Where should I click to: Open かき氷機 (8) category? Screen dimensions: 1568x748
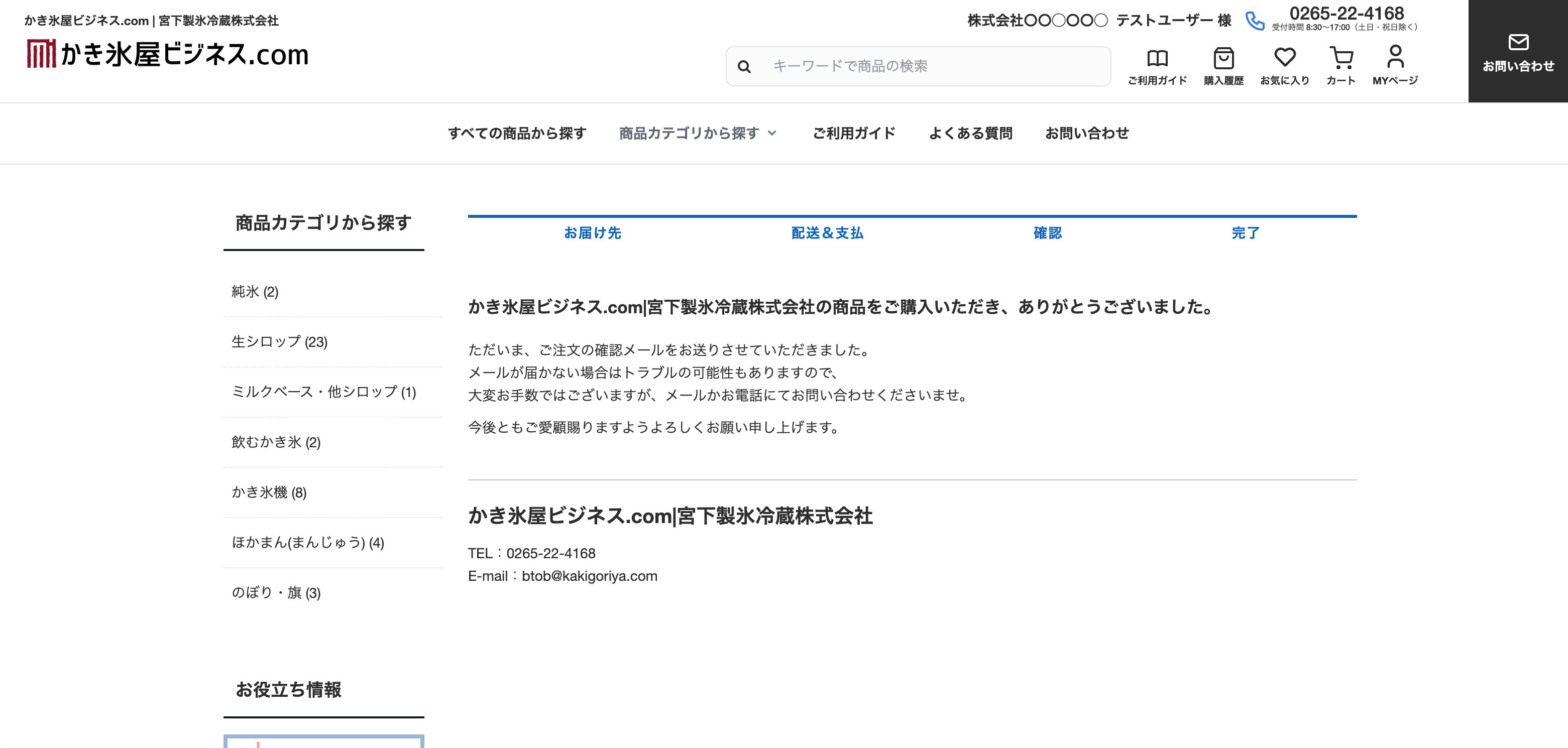[269, 492]
